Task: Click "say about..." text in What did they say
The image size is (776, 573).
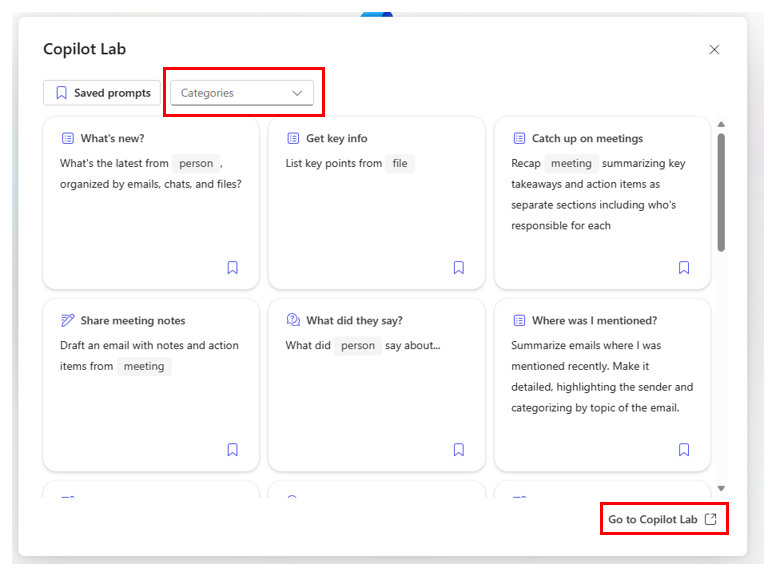Action: [413, 345]
